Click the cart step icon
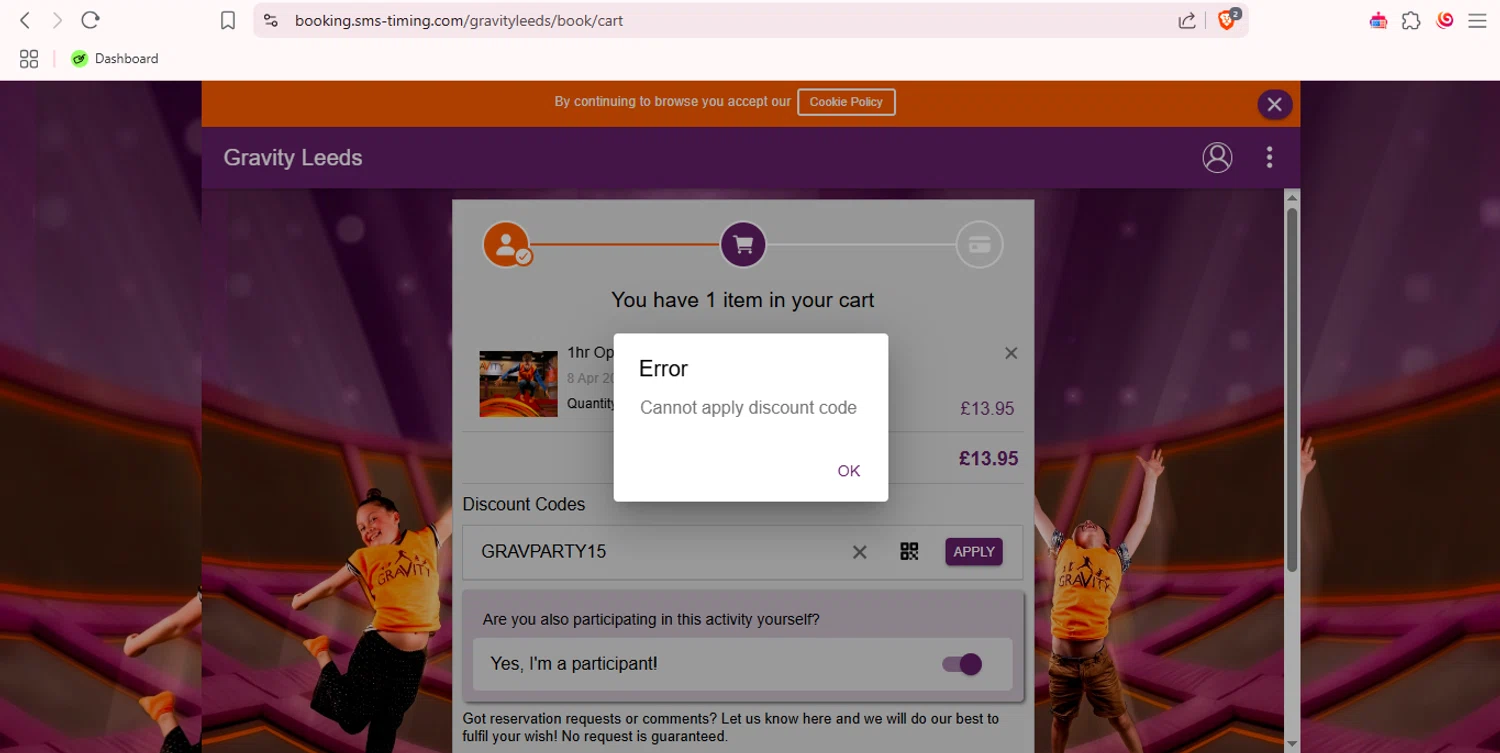The width and height of the screenshot is (1500, 753). point(743,245)
